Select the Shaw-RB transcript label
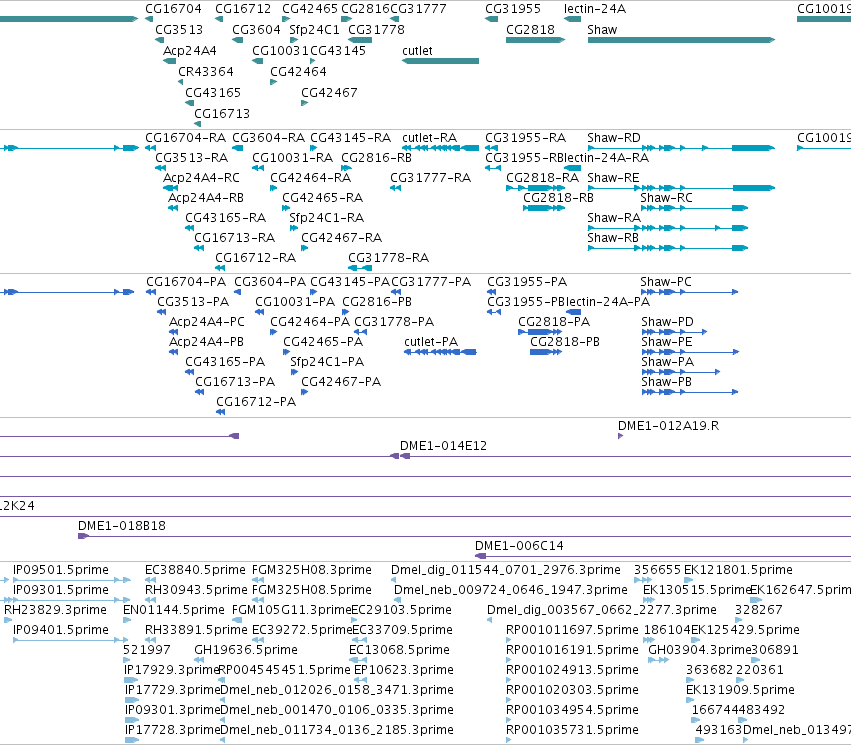Viewport: 851px width, 745px height. click(x=613, y=238)
